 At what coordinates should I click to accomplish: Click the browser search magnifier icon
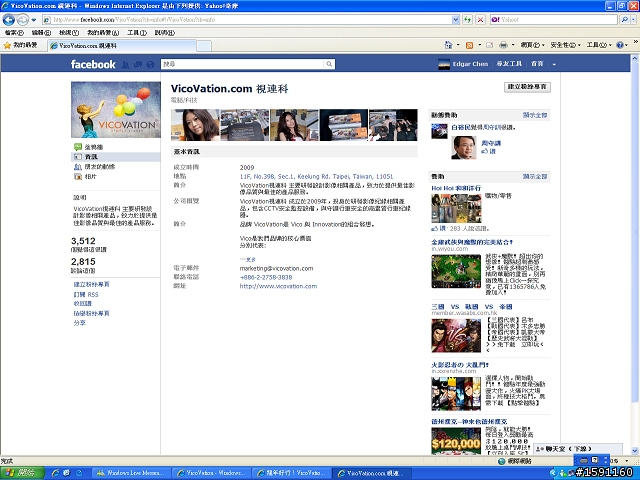pos(624,20)
